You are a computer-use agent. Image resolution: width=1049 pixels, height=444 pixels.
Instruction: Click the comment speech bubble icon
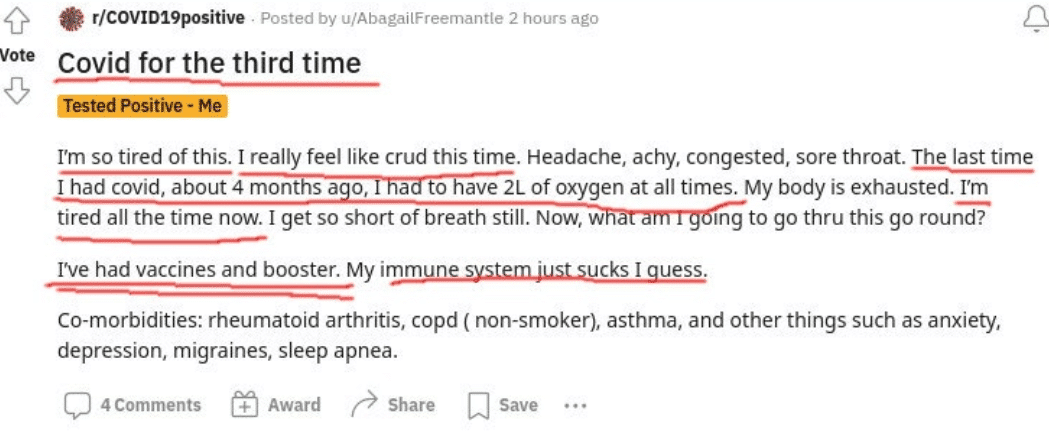(77, 405)
